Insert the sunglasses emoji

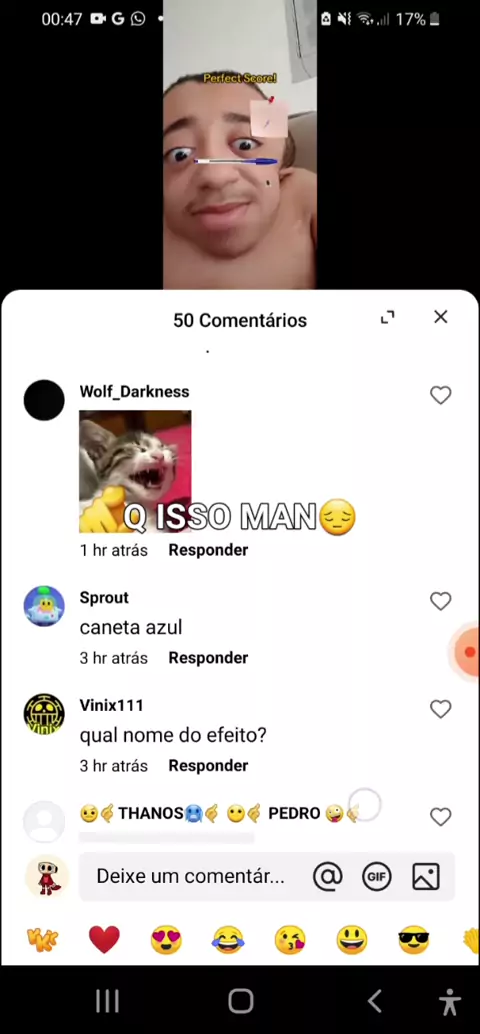(x=414, y=940)
